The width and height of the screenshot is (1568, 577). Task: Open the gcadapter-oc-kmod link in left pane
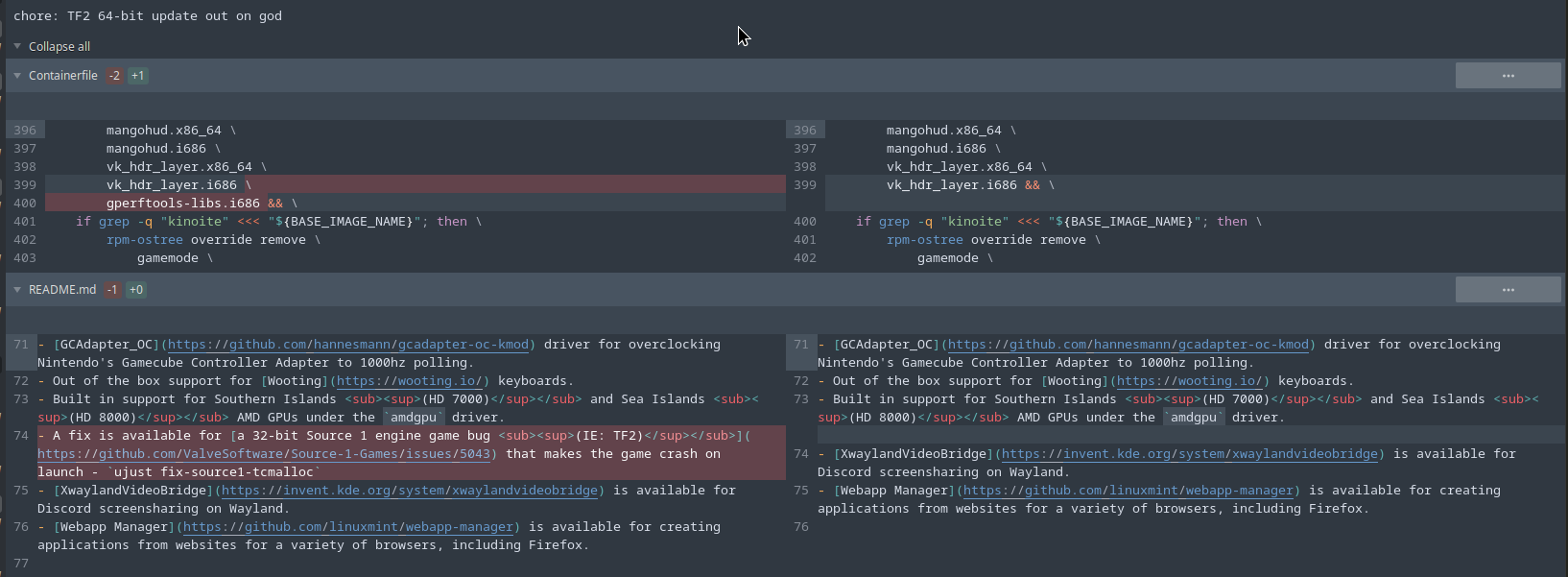point(347,345)
